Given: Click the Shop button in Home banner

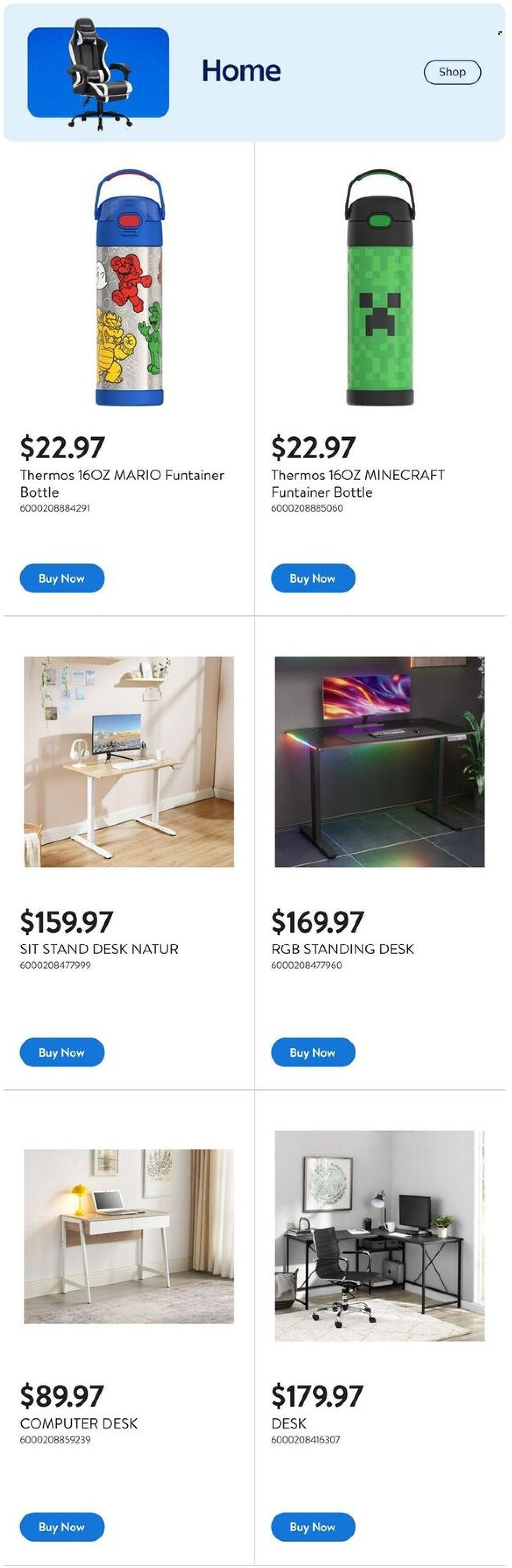Looking at the screenshot, I should 452,72.
